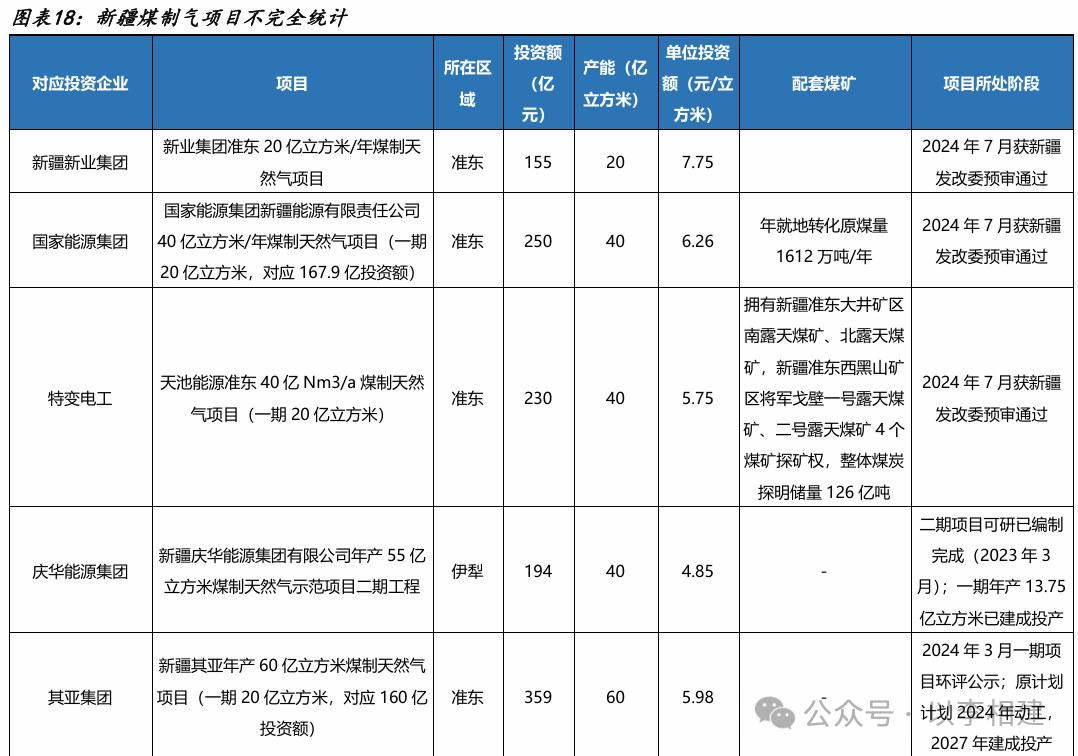Select capacity value 60
Image resolution: width=1078 pixels, height=756 pixels.
point(615,698)
